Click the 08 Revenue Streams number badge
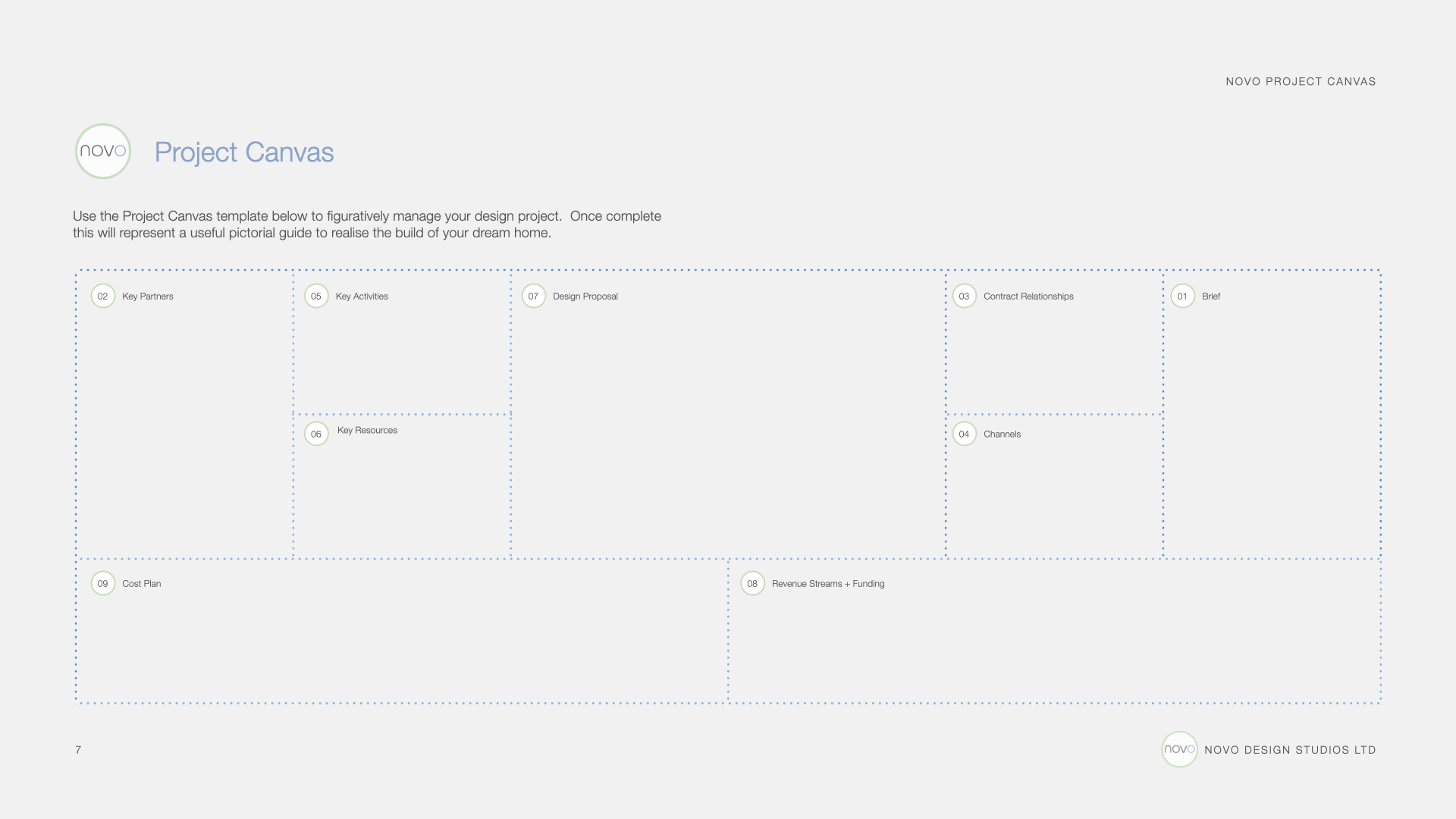 [x=752, y=584]
